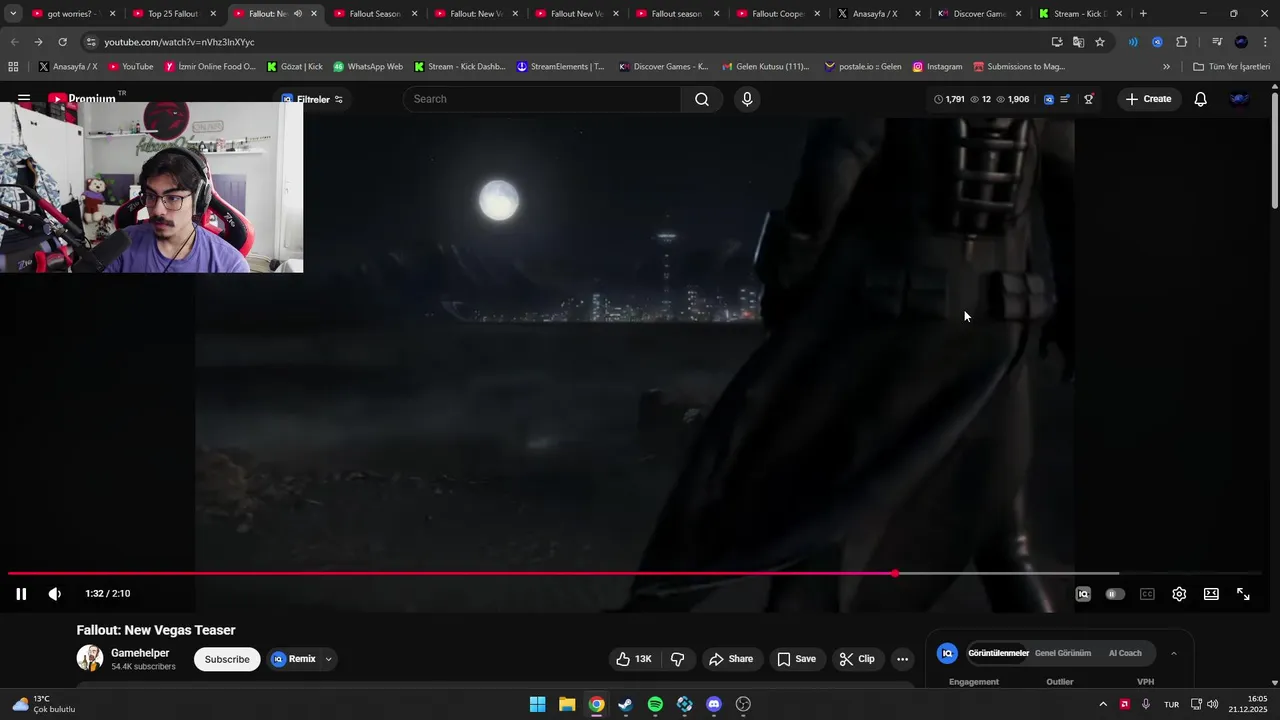Submit search with magnifier button
Viewport: 1280px width, 720px height.
point(702,99)
